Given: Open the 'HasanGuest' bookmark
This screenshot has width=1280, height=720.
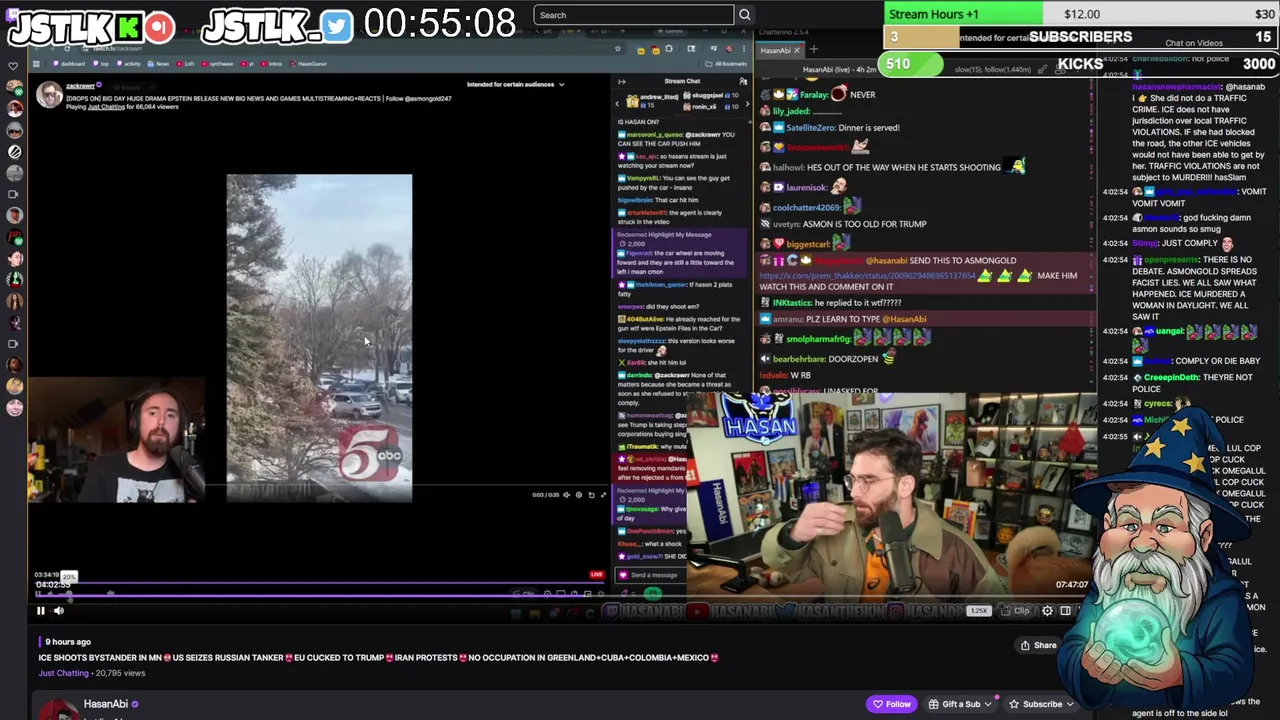Looking at the screenshot, I should tap(308, 64).
